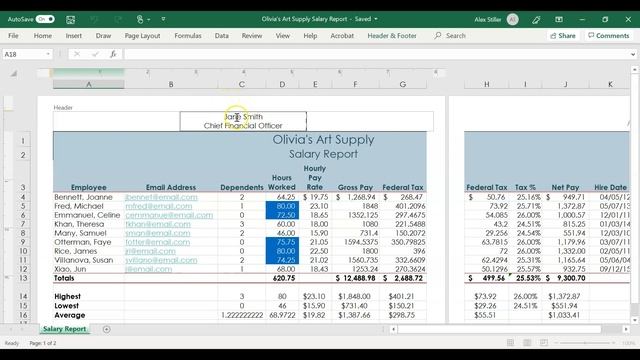Expand the Name Box dropdown arrow
Image resolution: width=640 pixels, height=360 pixels.
tap(48, 54)
